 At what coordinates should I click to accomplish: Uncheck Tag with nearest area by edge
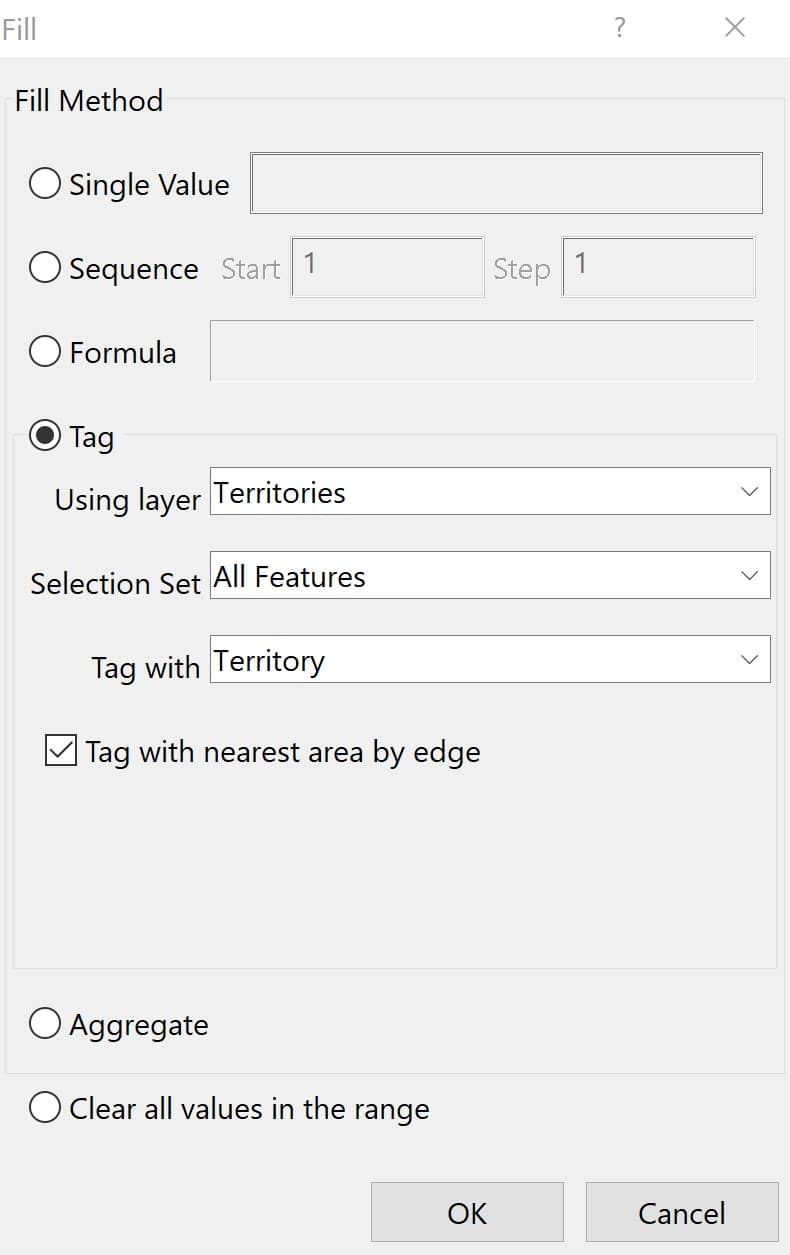(x=61, y=751)
